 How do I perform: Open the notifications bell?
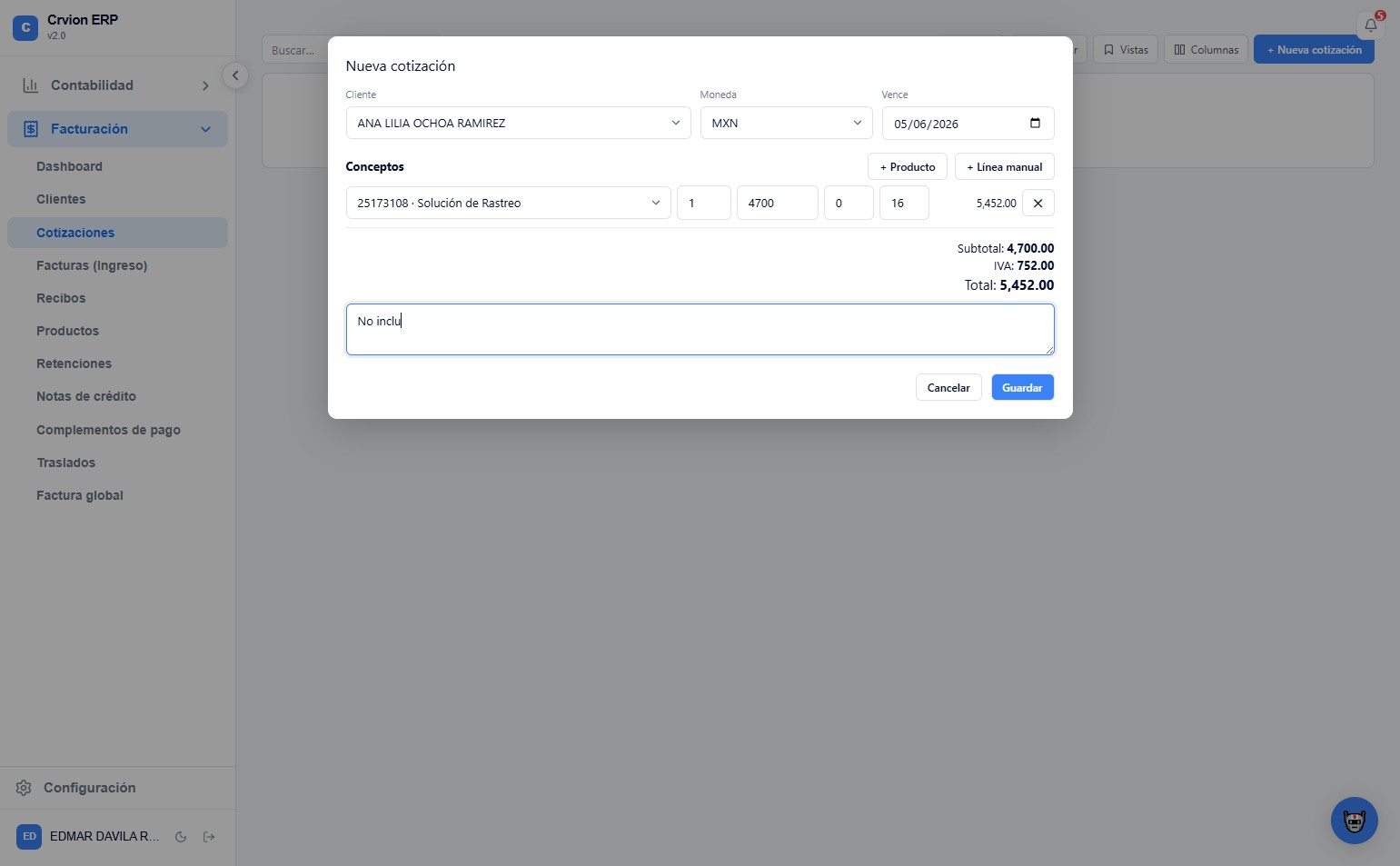[x=1370, y=25]
